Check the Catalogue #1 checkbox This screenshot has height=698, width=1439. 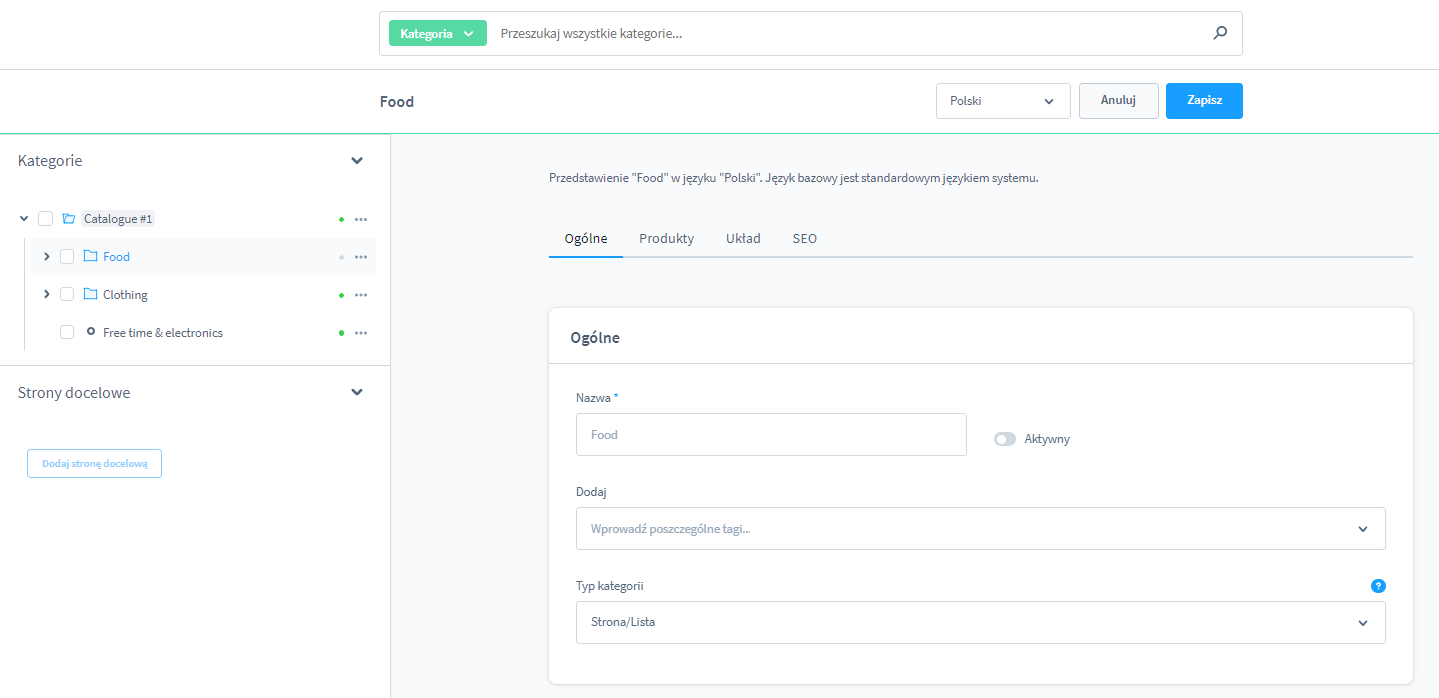point(45,219)
